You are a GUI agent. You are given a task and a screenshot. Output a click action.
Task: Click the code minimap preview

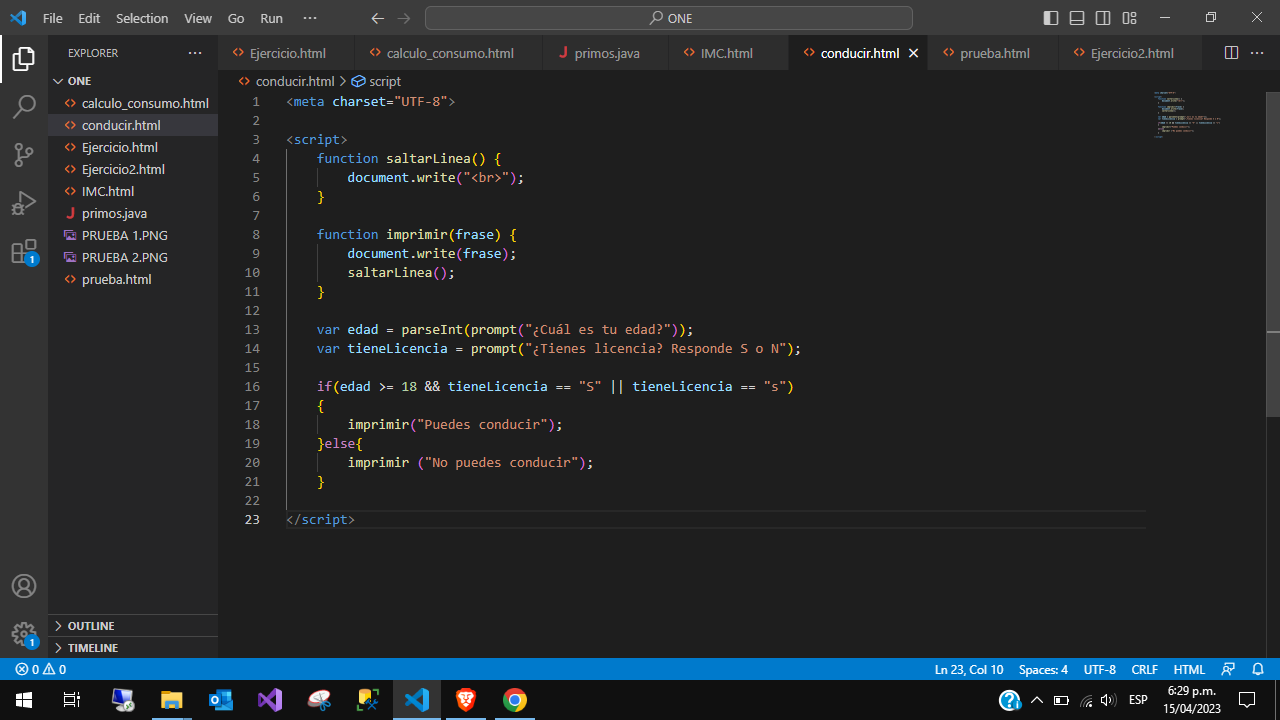tap(1187, 114)
